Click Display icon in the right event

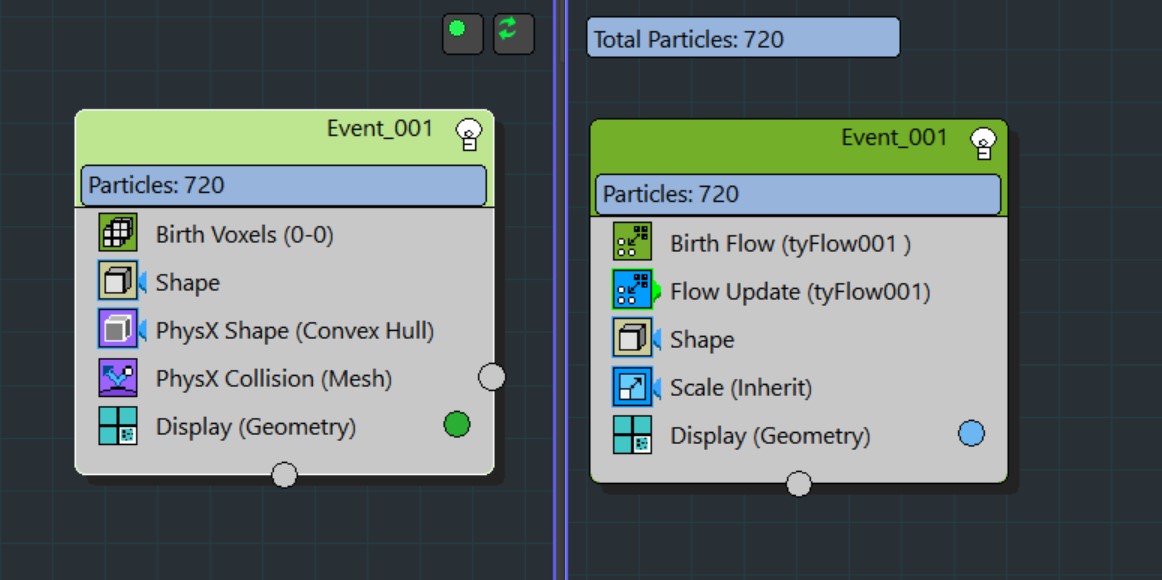tap(632, 434)
